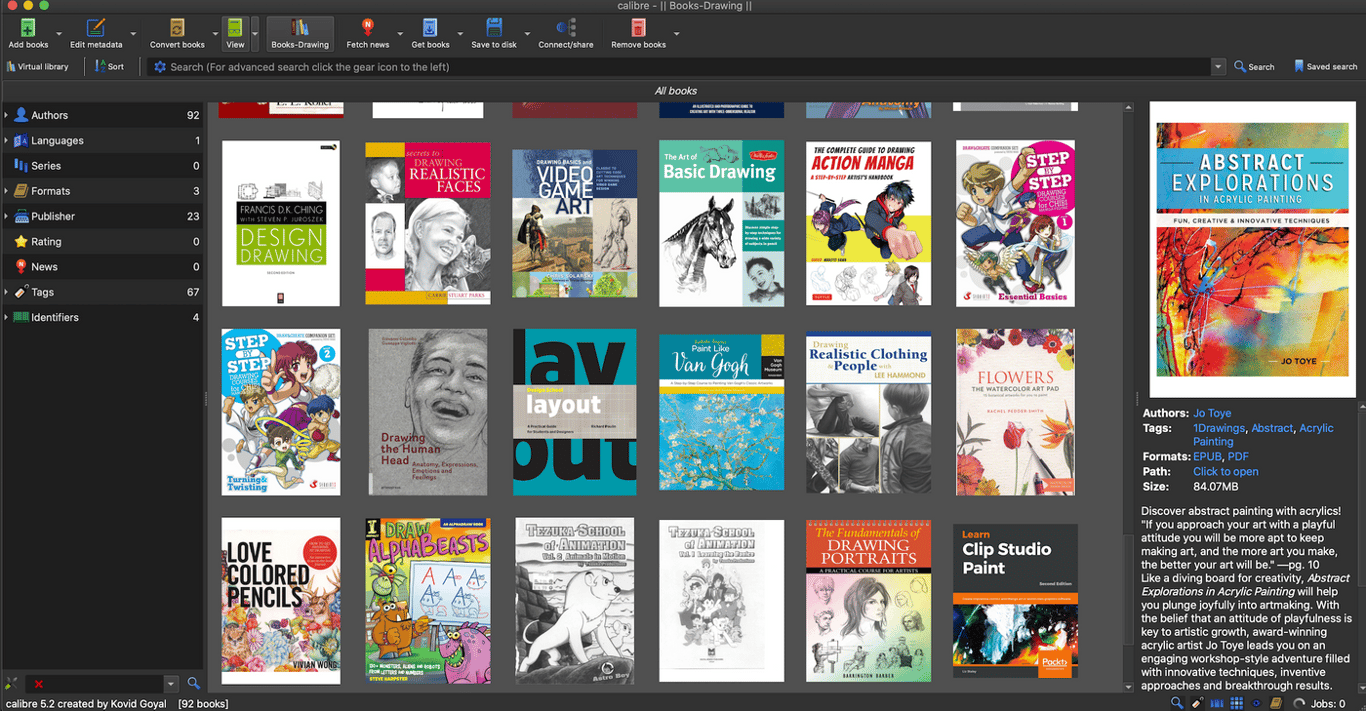Click the 'Click to open' path link
This screenshot has width=1366, height=711.
point(1226,472)
